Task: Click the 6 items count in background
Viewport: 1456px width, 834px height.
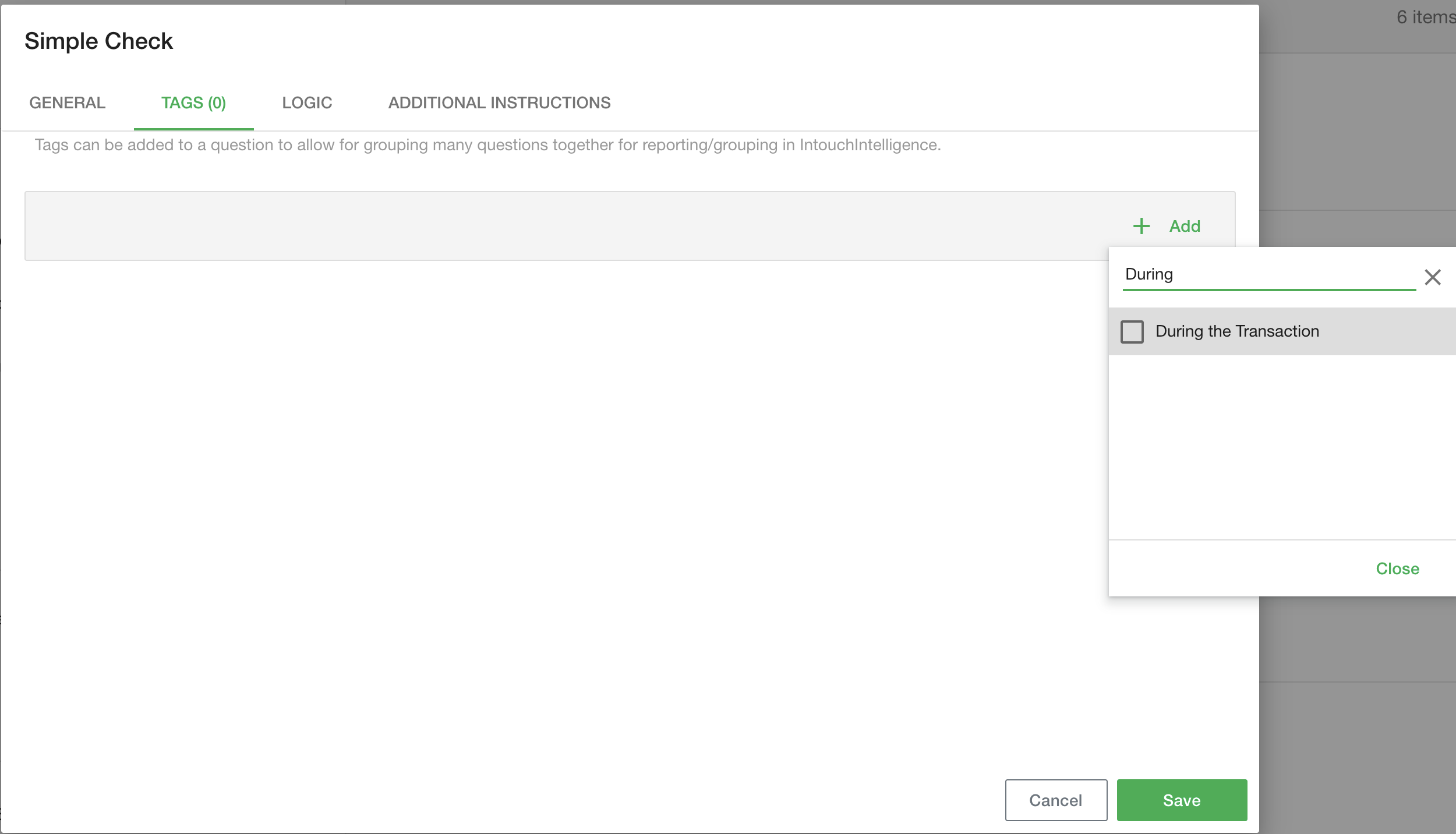Action: 1426,17
